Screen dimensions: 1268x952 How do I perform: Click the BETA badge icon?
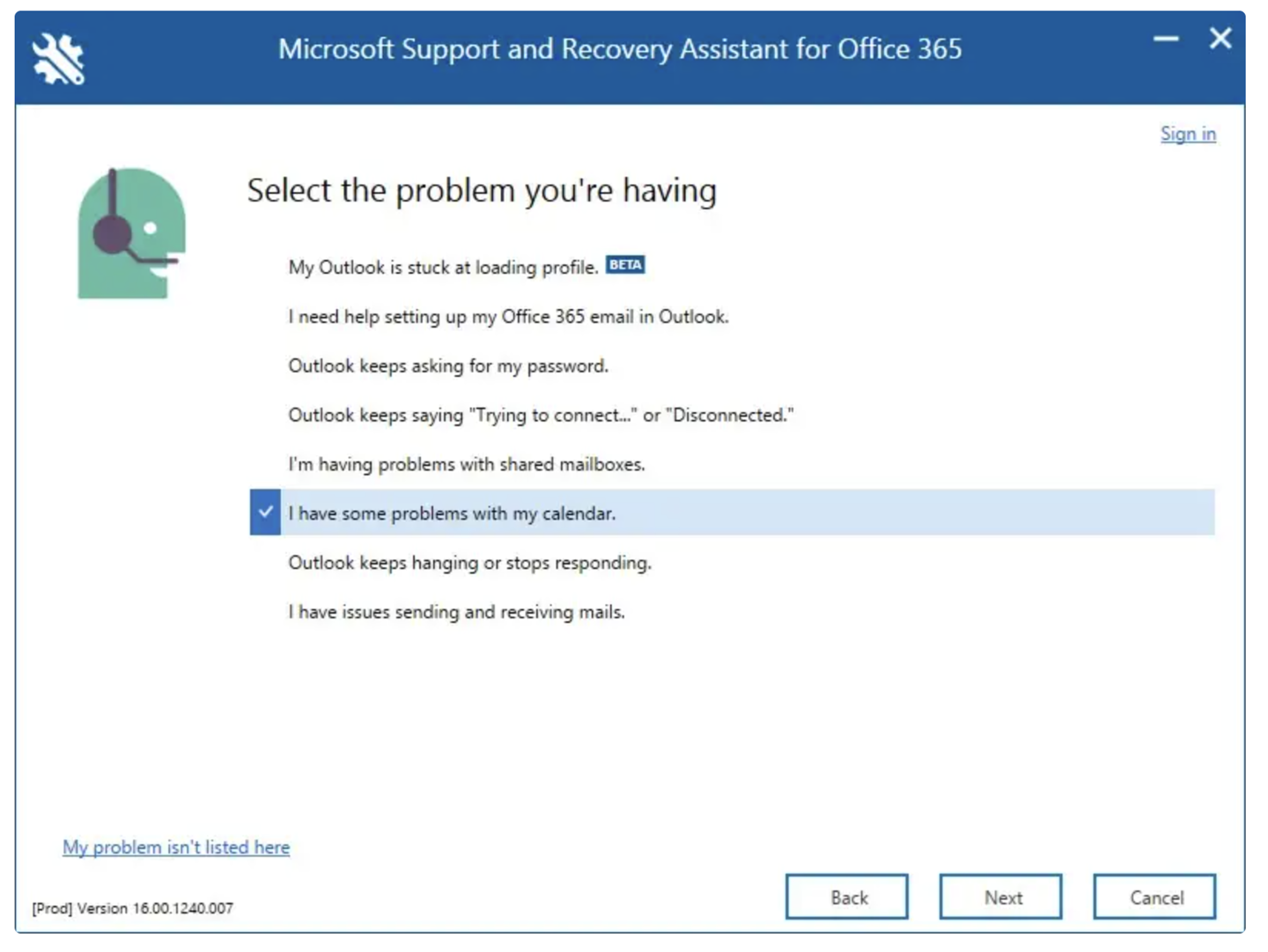pyautogui.click(x=625, y=265)
